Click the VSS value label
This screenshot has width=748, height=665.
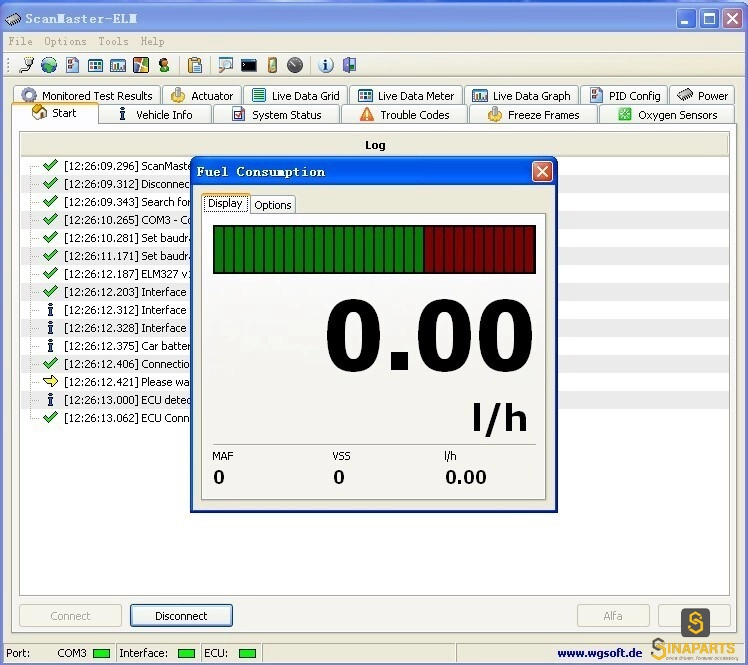tap(339, 477)
